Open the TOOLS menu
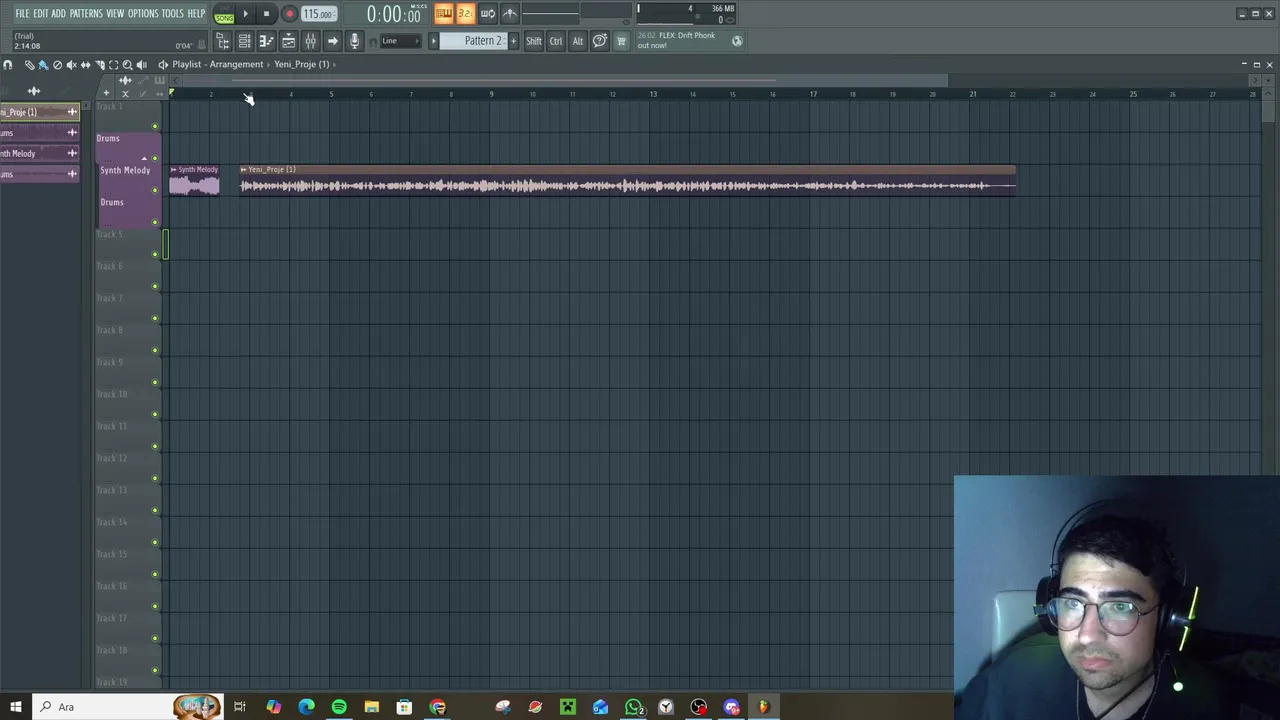The image size is (1280, 720). pos(172,13)
